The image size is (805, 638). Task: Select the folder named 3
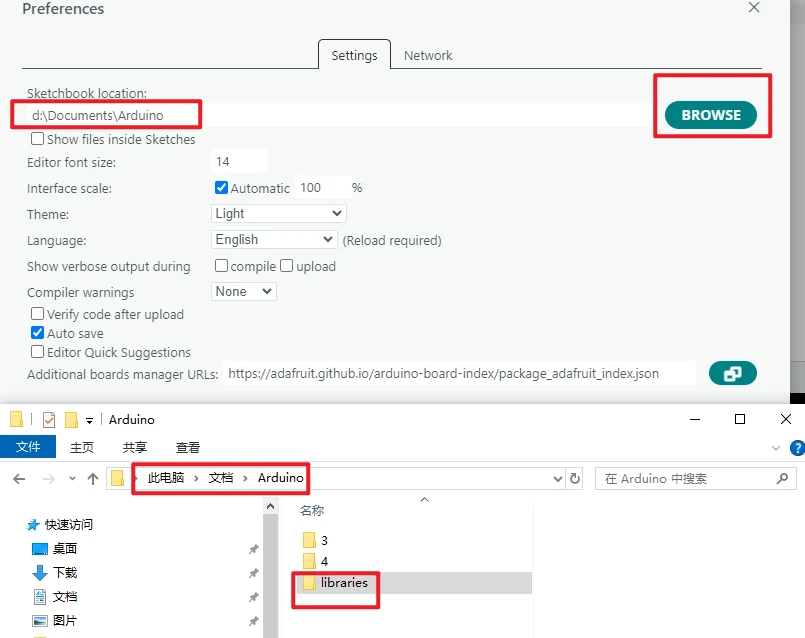coord(315,540)
